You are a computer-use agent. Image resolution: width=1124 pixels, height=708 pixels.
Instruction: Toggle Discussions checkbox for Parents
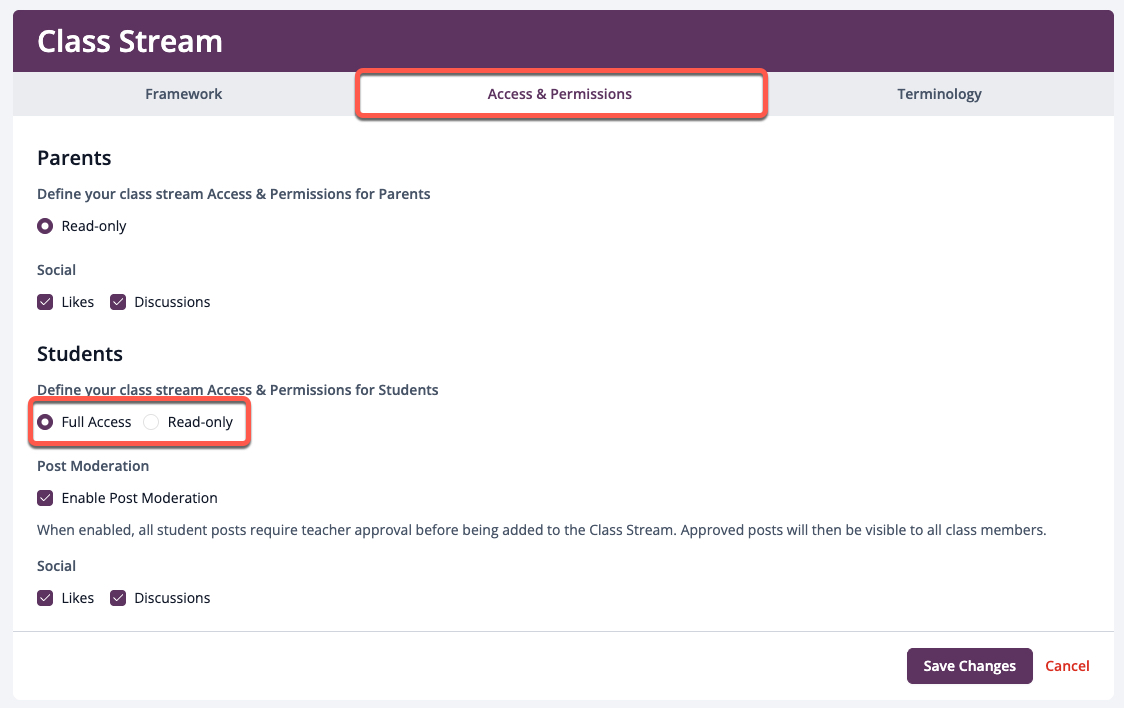pos(118,302)
